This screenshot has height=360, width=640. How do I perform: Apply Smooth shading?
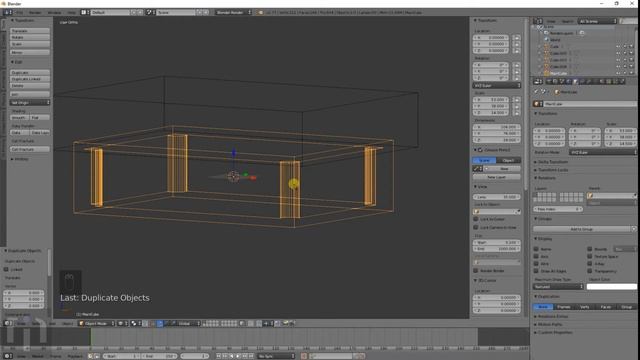(x=20, y=118)
